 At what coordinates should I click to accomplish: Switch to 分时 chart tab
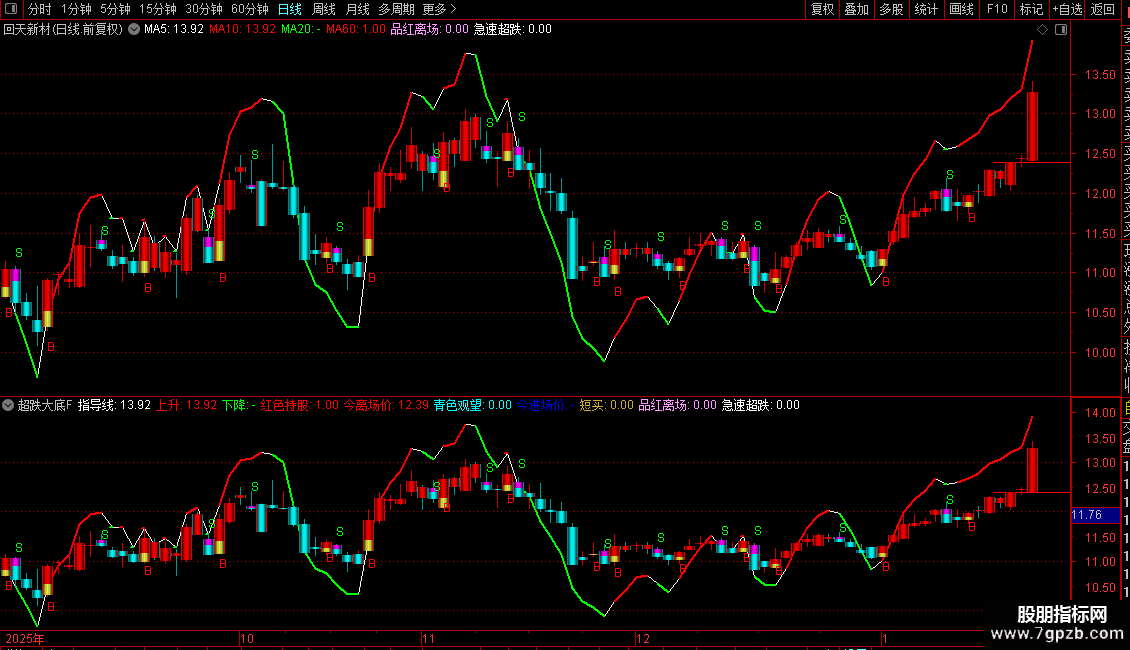[40, 9]
